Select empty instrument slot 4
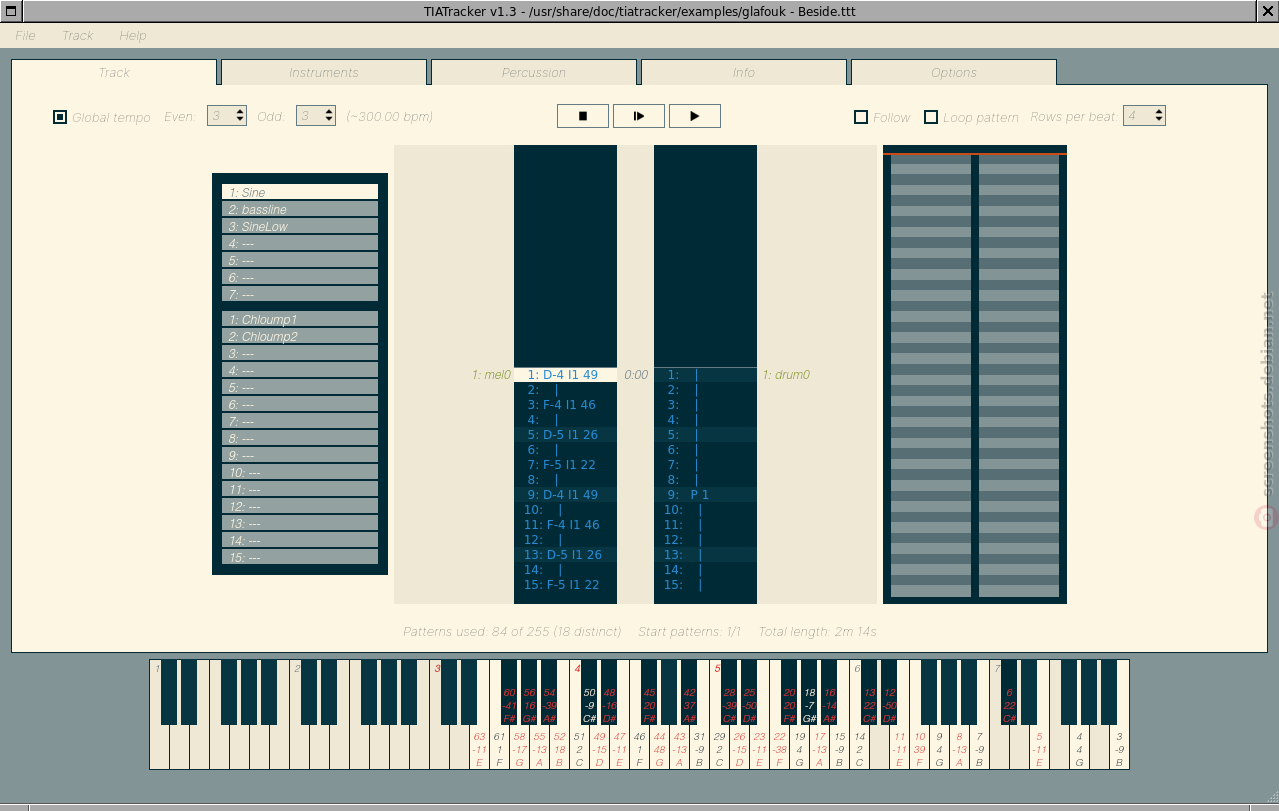1279x811 pixels. pos(300,243)
